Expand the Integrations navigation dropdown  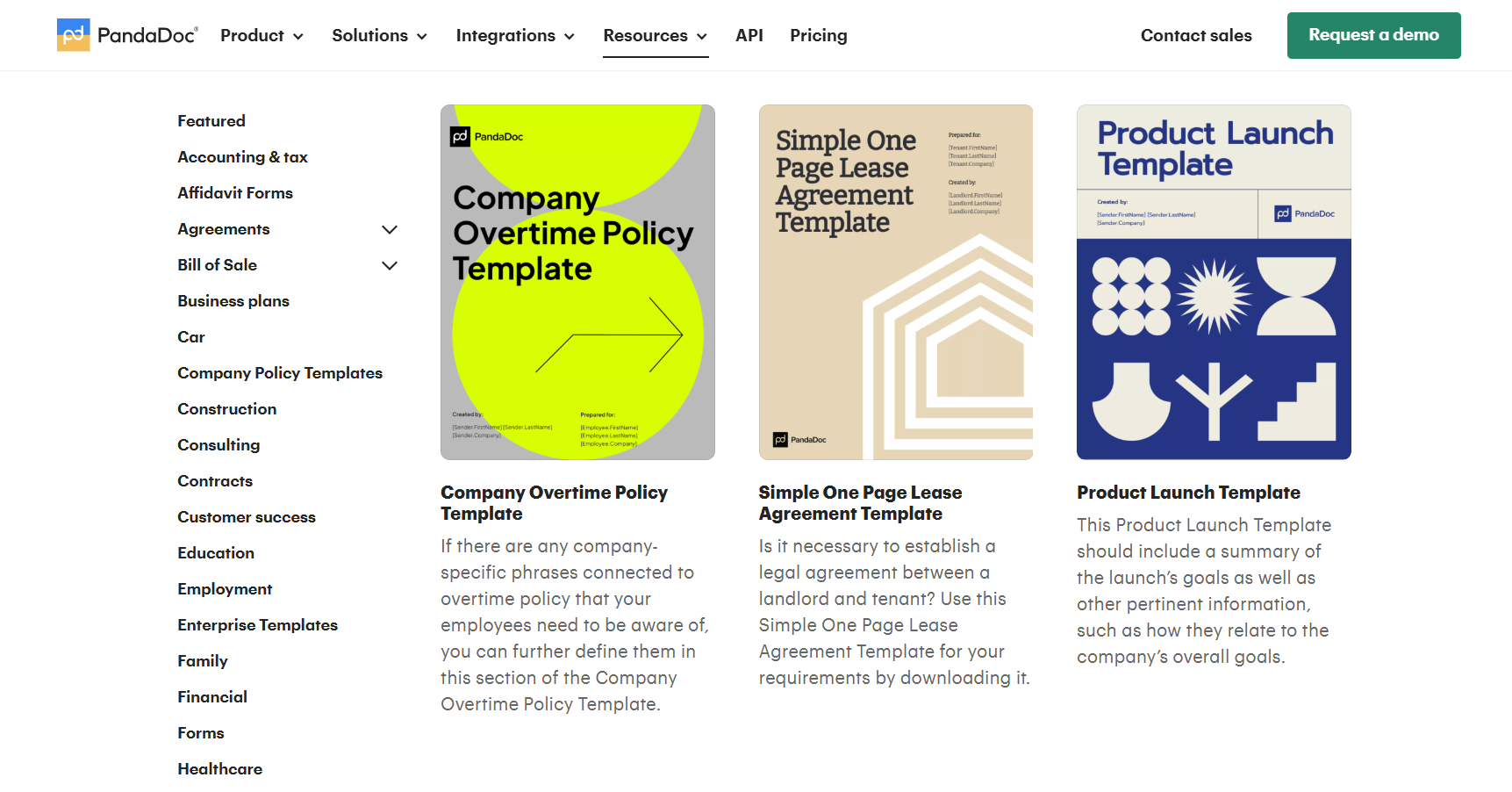(x=515, y=36)
